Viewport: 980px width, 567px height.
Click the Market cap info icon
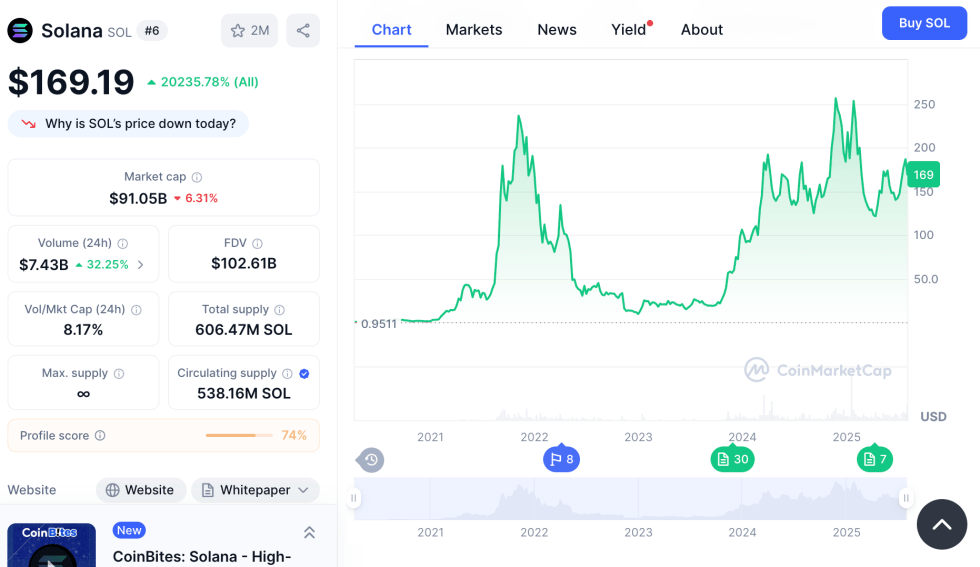tap(197, 177)
